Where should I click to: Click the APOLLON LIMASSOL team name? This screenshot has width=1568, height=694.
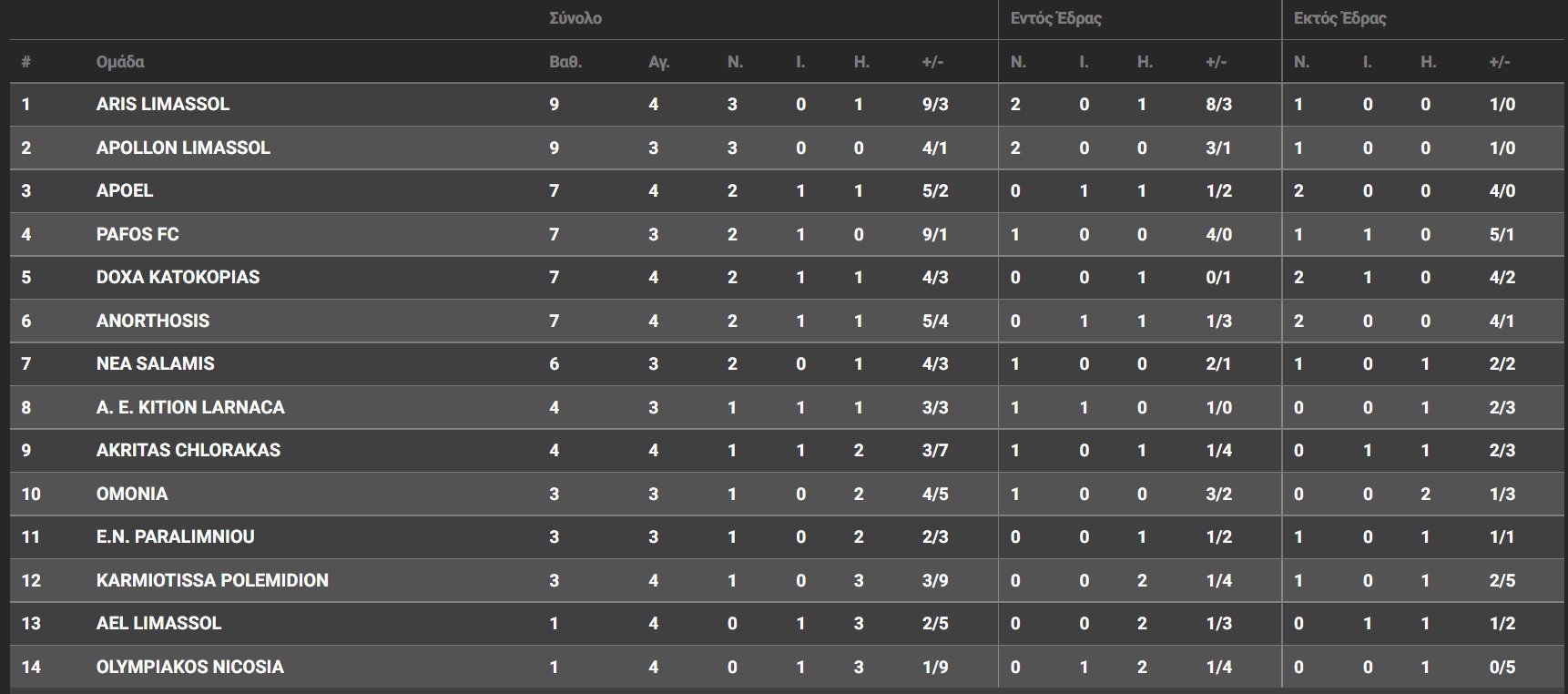coord(183,148)
